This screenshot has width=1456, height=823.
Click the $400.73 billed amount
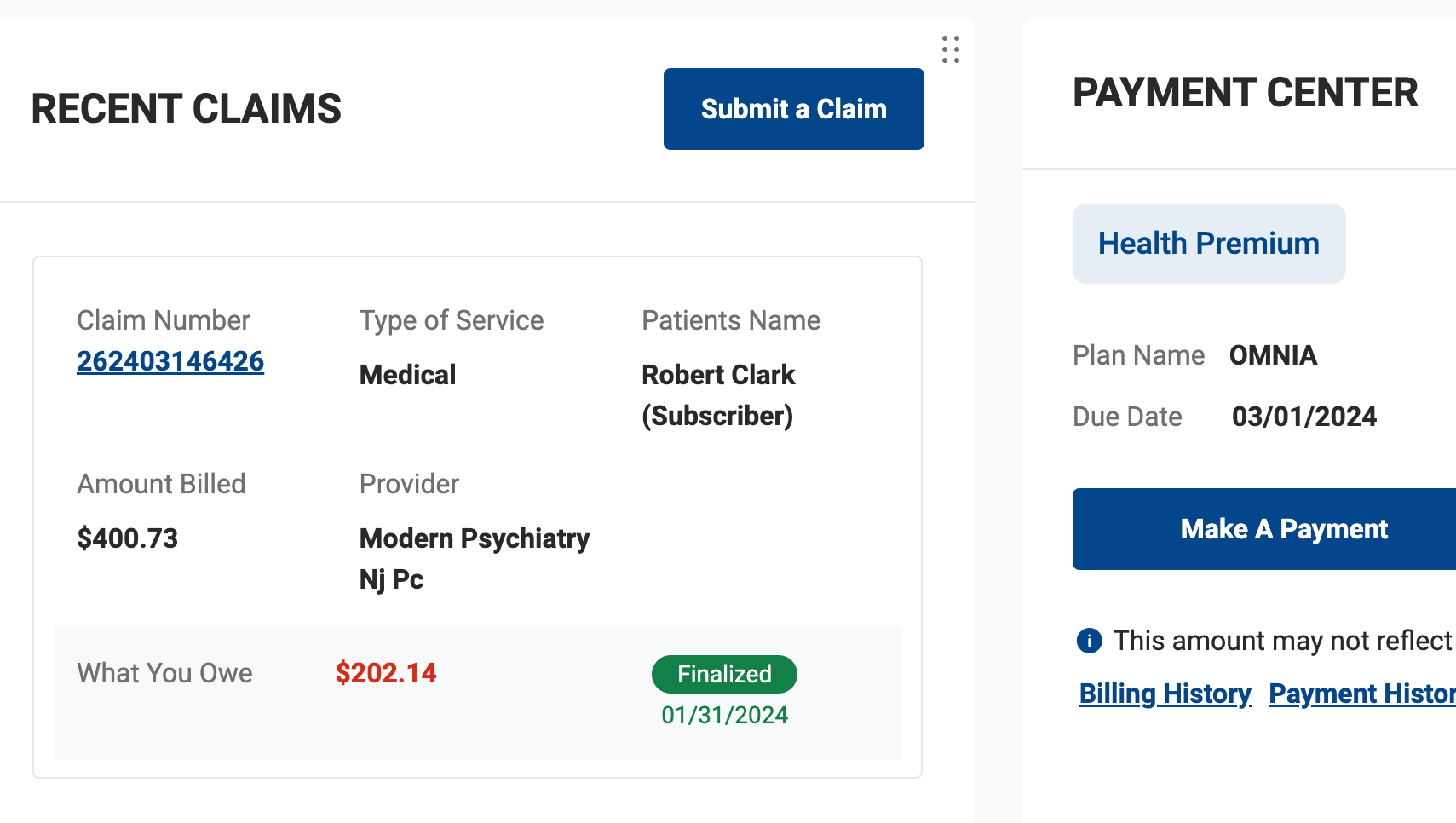(x=127, y=538)
